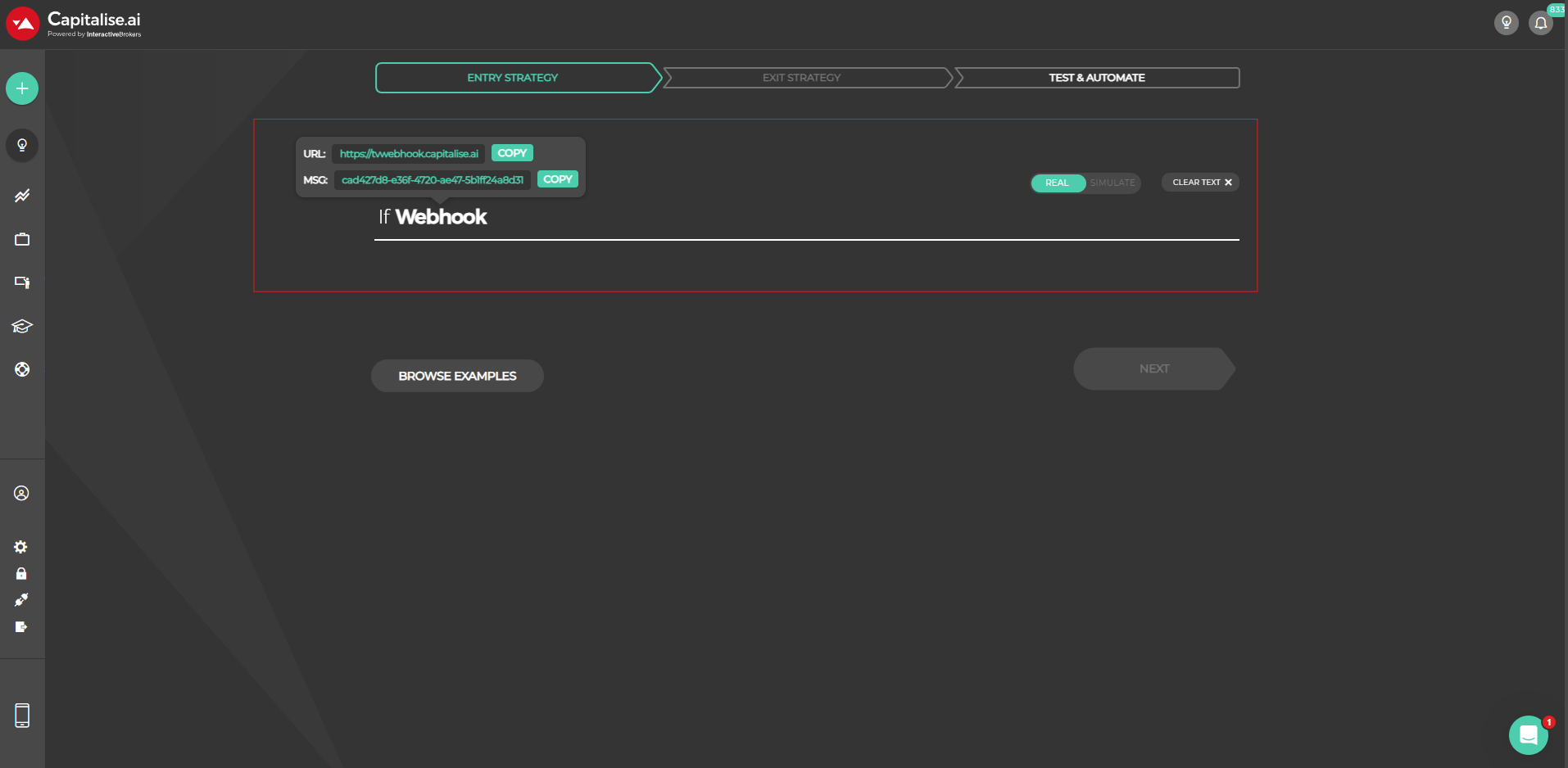1568x768 pixels.
Task: Select the Real trading mode
Action: pos(1057,183)
